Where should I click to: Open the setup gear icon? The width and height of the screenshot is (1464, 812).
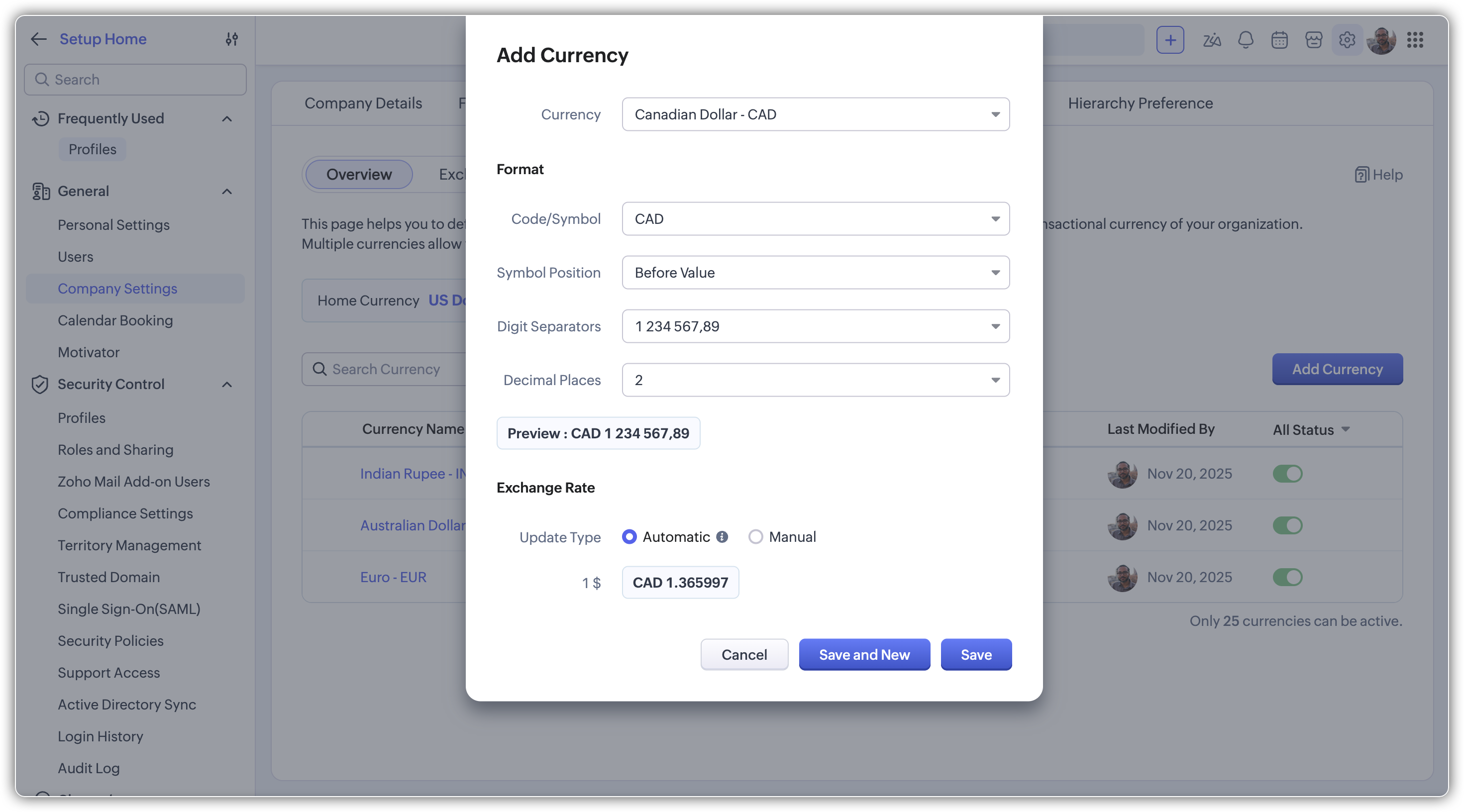click(x=1347, y=40)
